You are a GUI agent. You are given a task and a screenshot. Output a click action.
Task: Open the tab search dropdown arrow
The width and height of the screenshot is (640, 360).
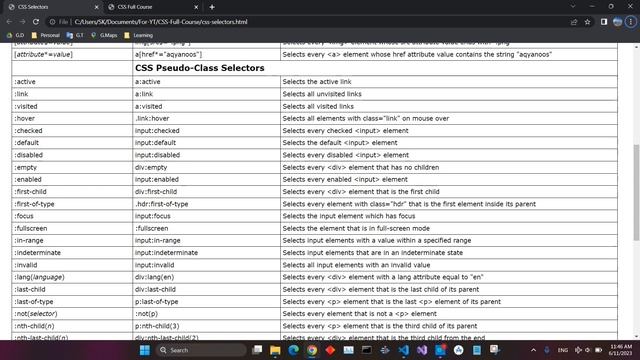pos(573,7)
